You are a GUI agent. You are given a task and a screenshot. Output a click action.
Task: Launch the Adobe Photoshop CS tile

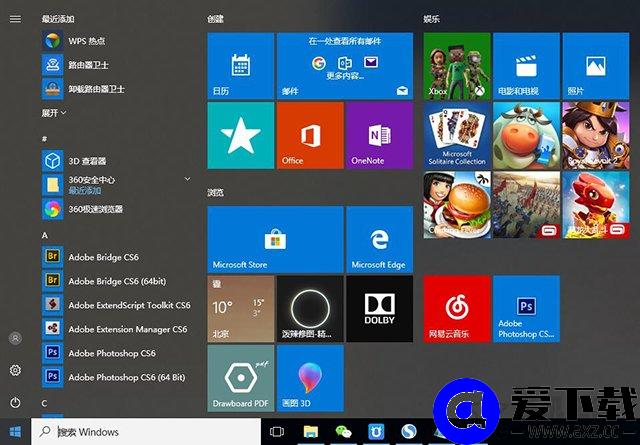pos(526,309)
